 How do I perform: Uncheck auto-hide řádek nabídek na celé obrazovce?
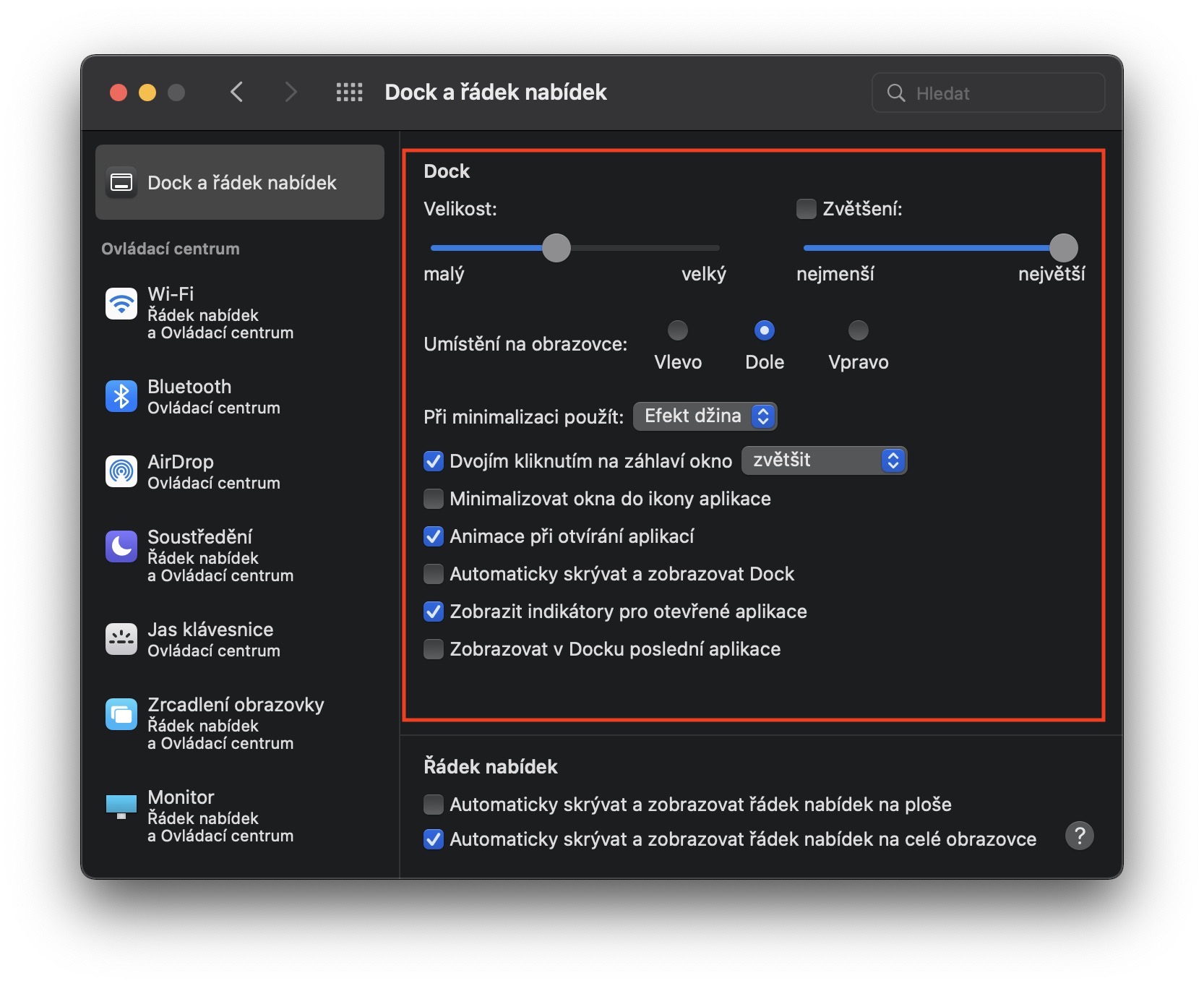434,839
